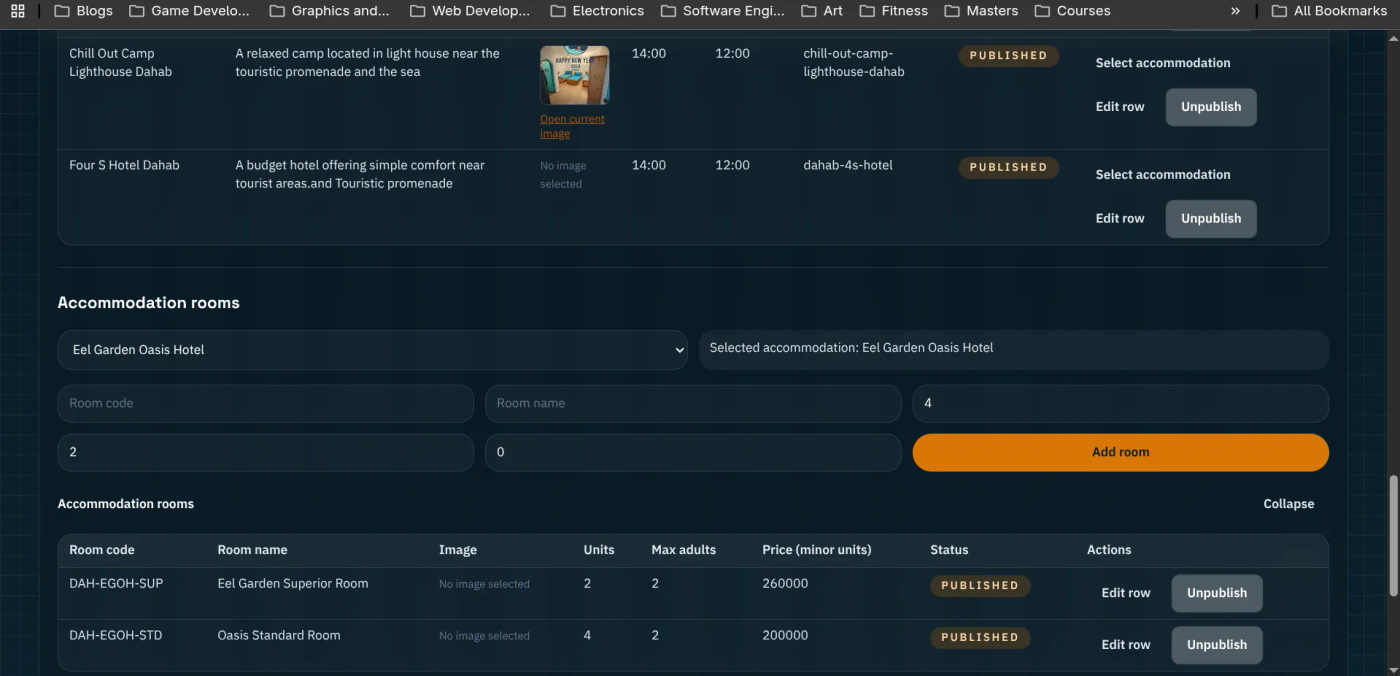Click the max adults field showing 2
The image size is (1400, 676).
click(x=265, y=453)
